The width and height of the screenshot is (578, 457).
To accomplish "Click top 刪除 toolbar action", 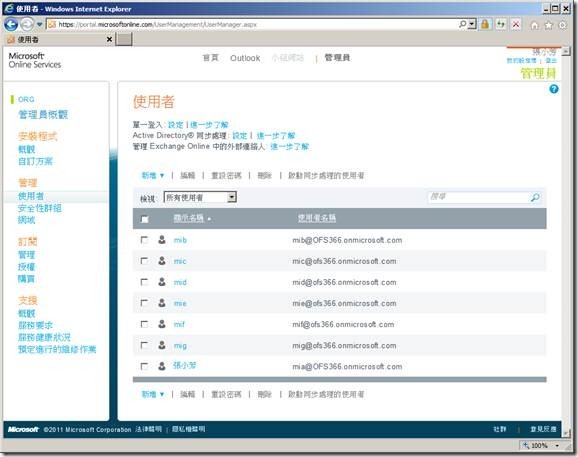I will click(x=265, y=175).
